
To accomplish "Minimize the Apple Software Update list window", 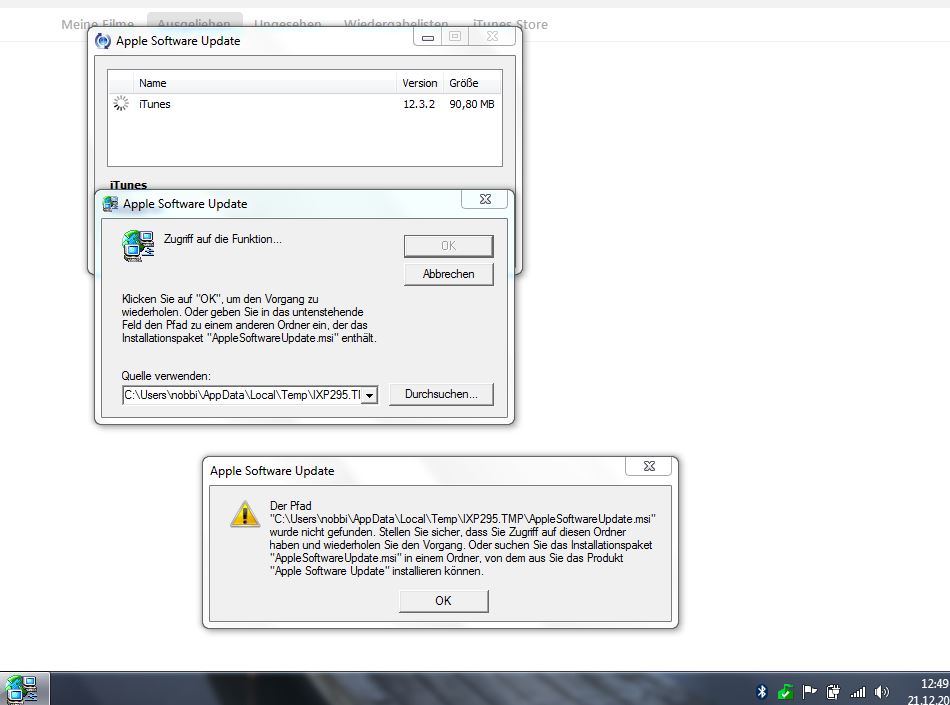I will point(428,37).
